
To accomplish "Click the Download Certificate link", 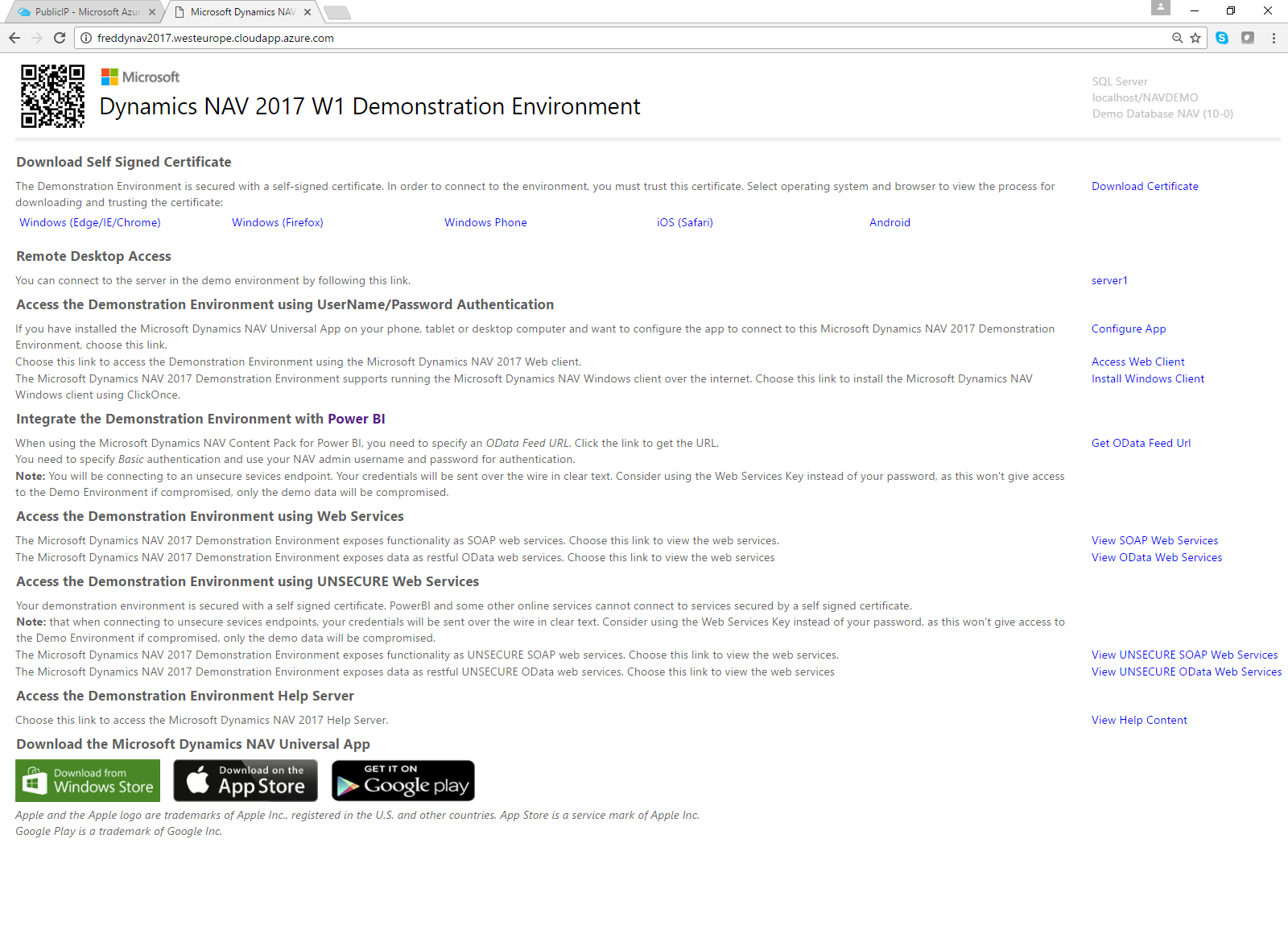I will pos(1145,186).
